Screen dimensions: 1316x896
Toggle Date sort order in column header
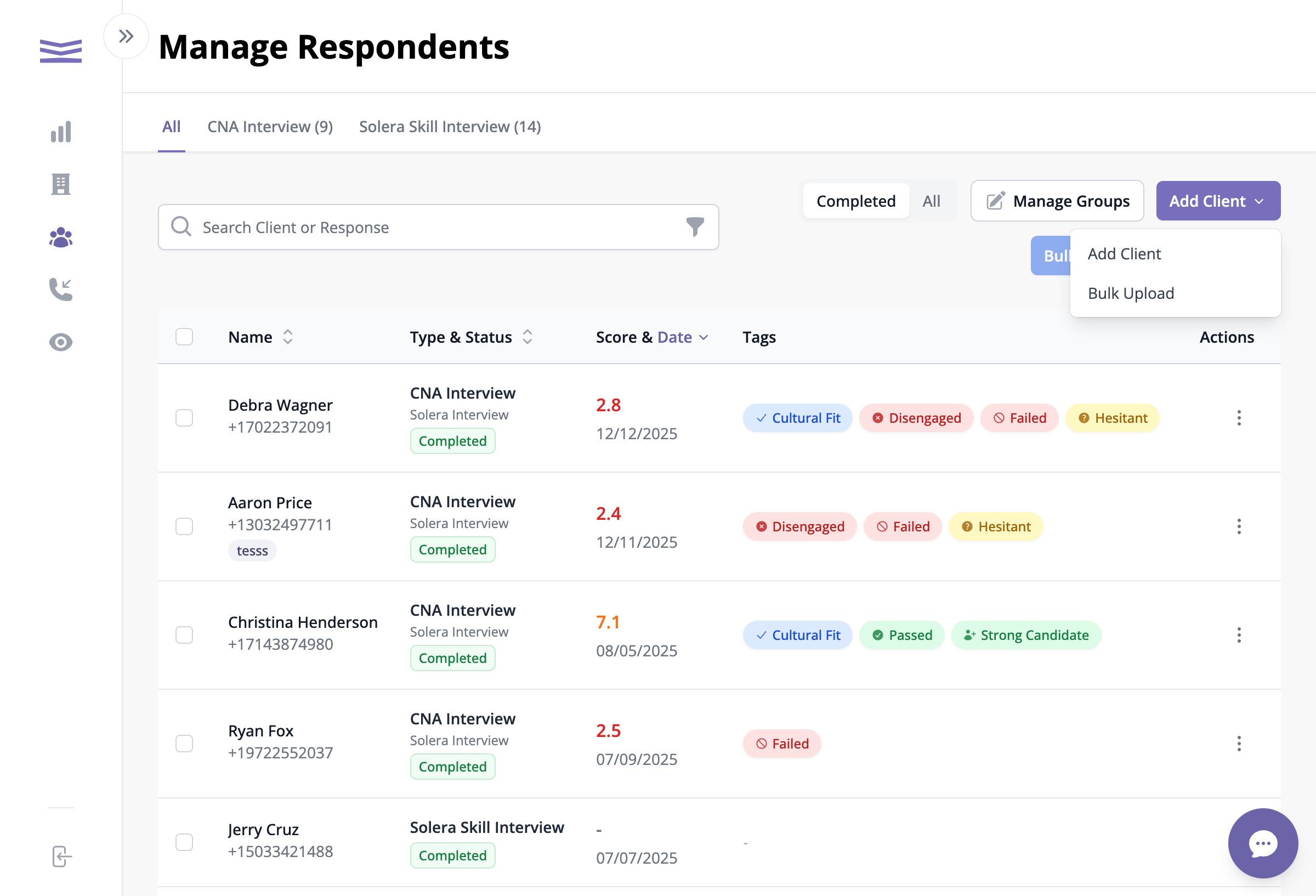click(x=682, y=337)
